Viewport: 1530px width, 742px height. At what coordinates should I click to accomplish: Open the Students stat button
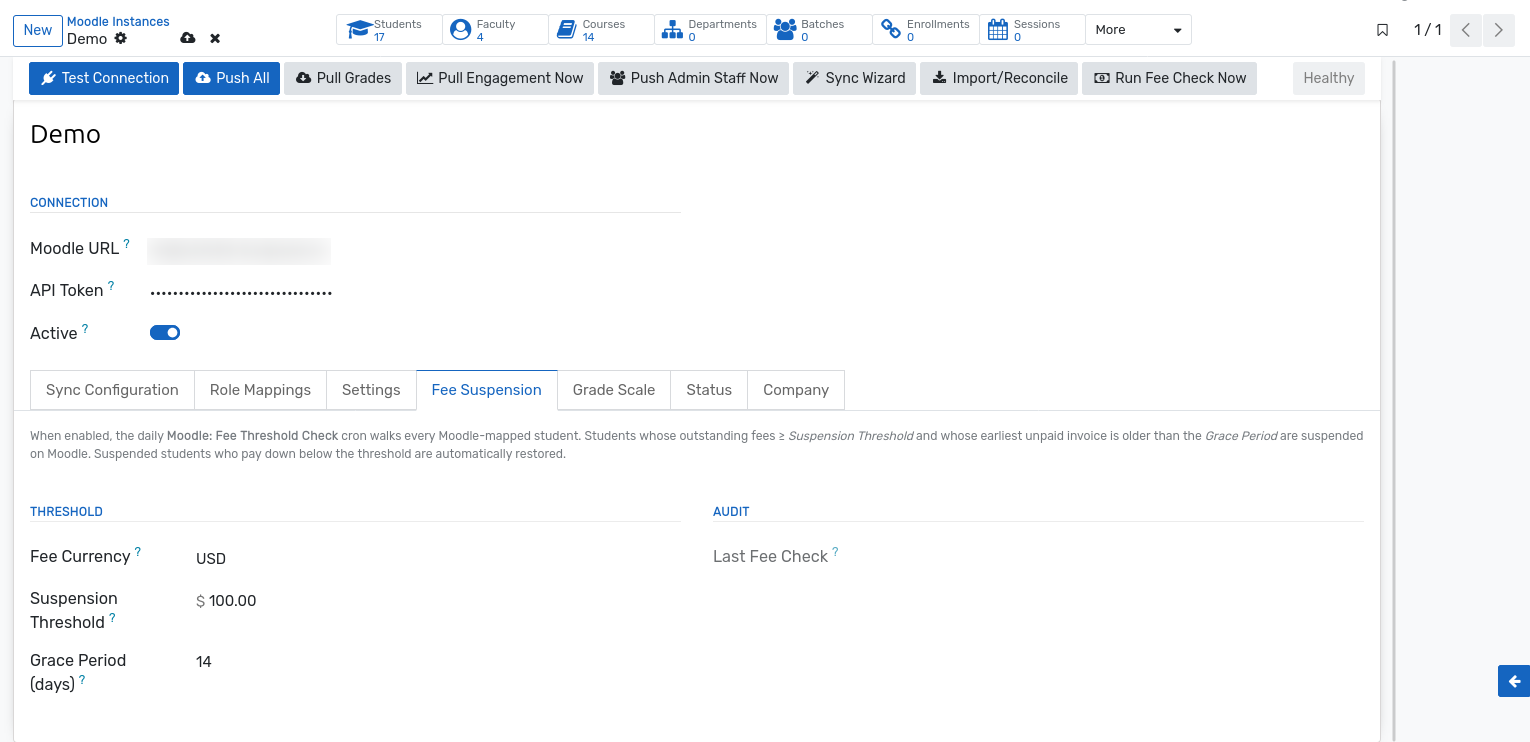389,30
